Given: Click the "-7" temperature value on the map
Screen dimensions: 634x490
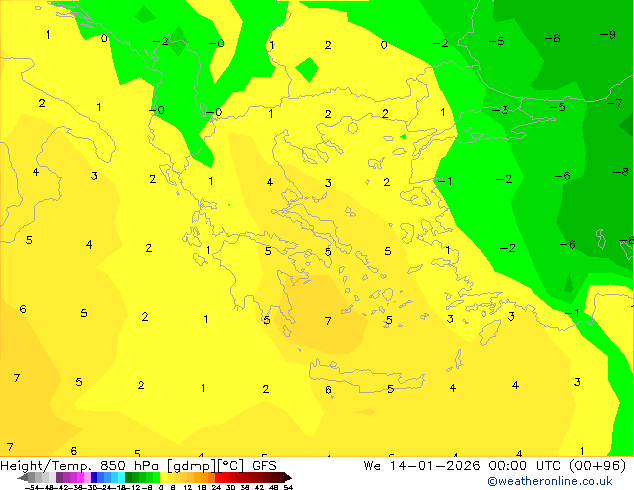Looking at the screenshot, I should pyautogui.click(x=615, y=103).
